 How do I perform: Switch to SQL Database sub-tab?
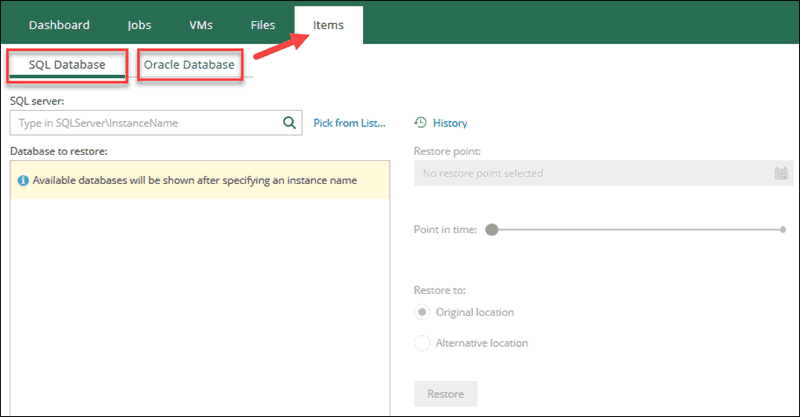67,65
